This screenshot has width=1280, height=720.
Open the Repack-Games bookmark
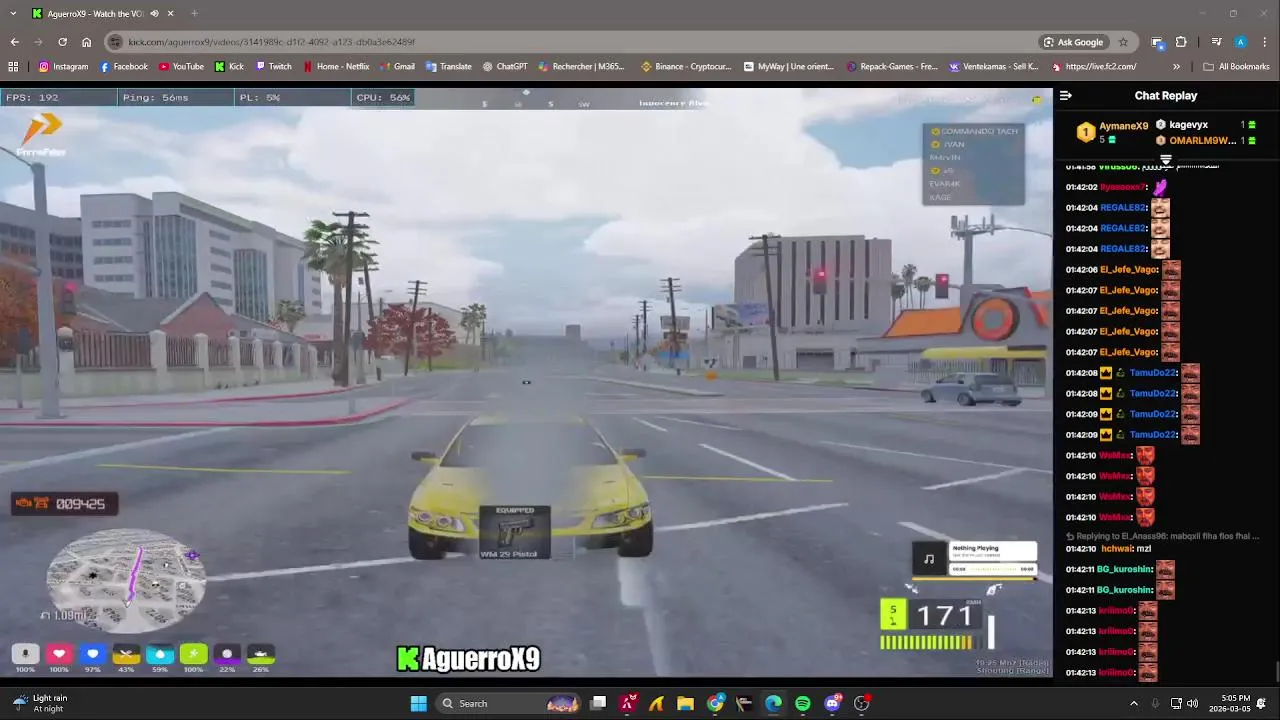(x=892, y=67)
